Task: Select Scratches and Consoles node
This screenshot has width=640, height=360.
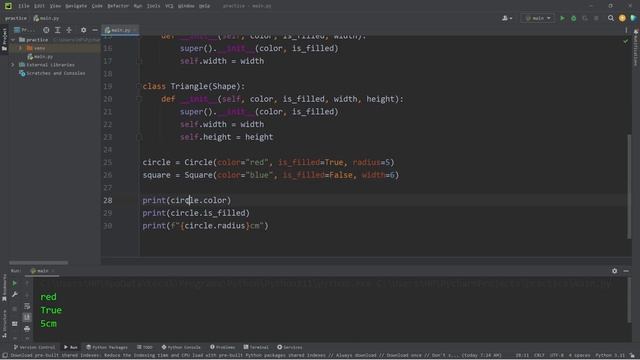Action: [x=52, y=73]
